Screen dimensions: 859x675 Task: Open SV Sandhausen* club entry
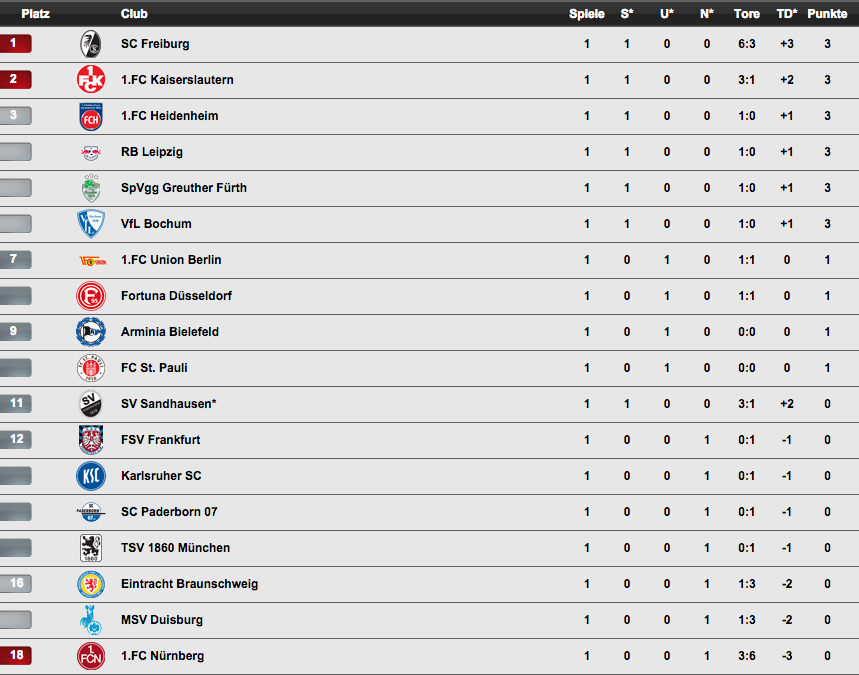(168, 404)
